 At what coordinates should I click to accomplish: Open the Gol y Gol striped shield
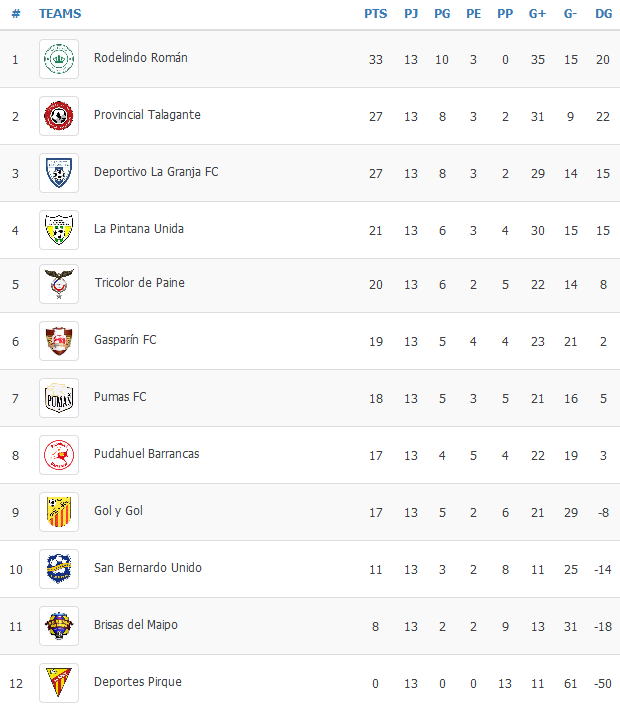pyautogui.click(x=59, y=512)
